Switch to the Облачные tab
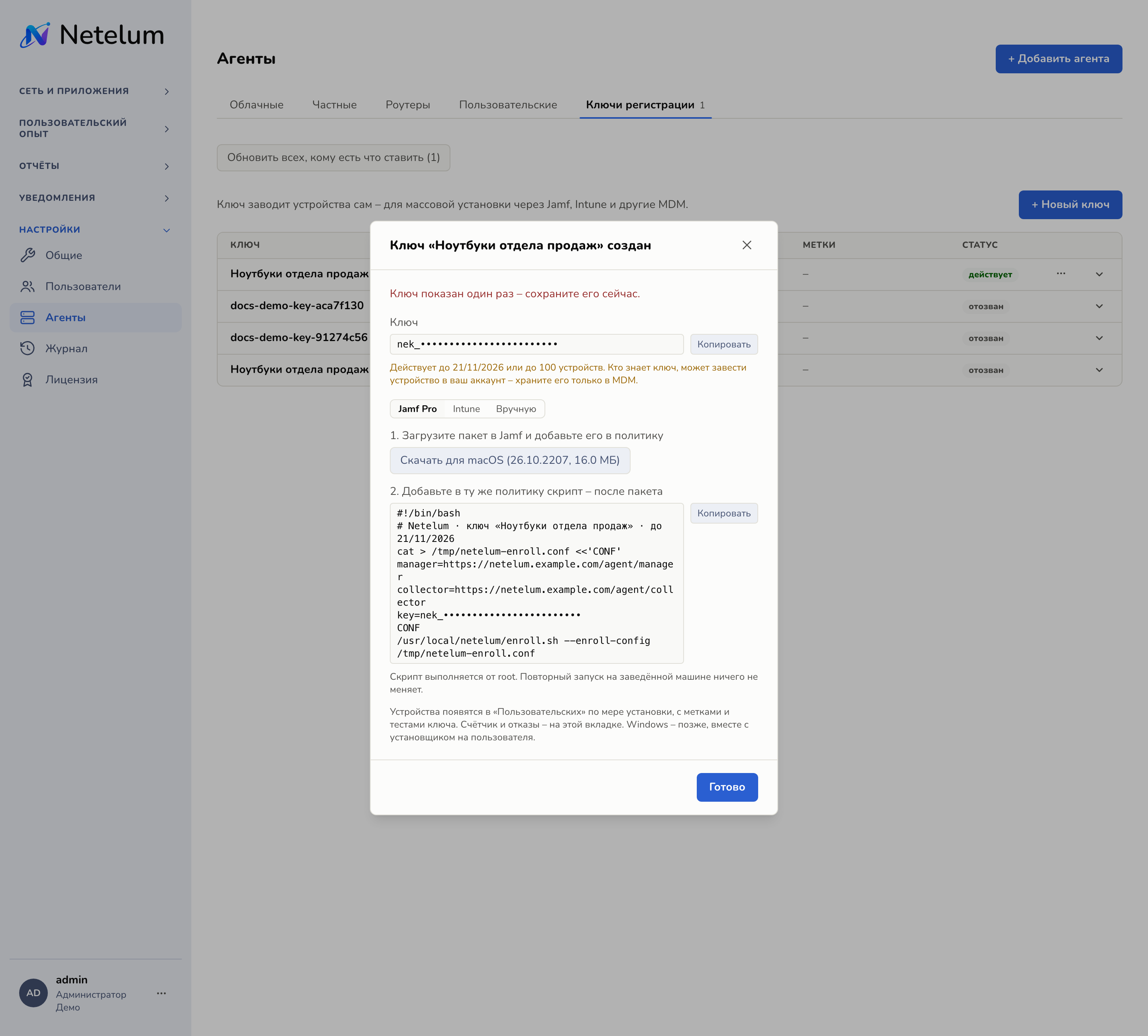Image resolution: width=1148 pixels, height=1036 pixels. 256,105
